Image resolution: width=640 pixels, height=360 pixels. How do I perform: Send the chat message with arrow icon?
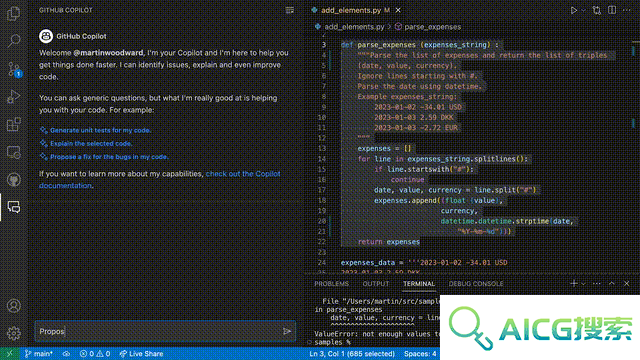tap(287, 331)
